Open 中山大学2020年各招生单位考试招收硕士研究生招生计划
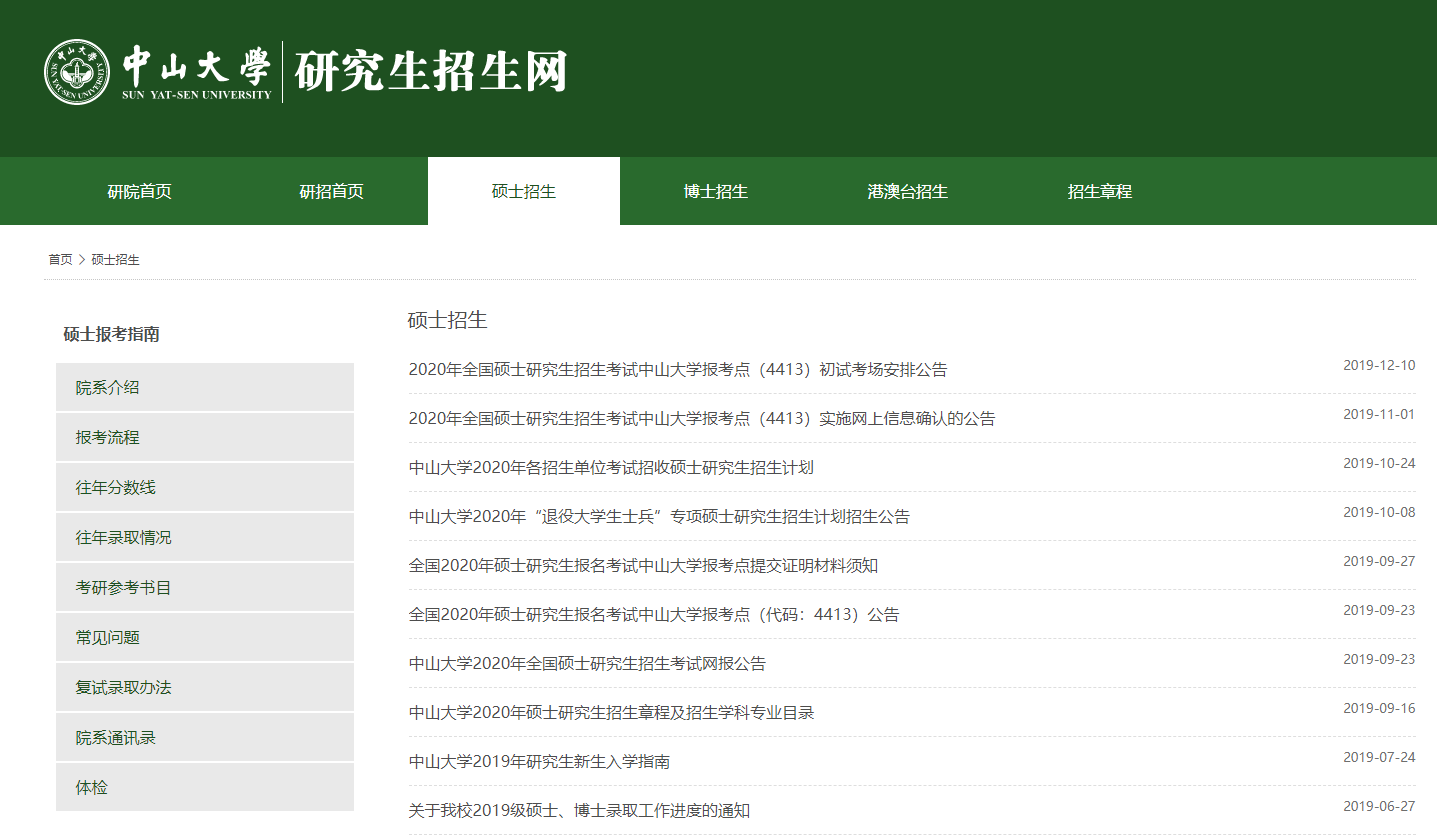The height and width of the screenshot is (837, 1437). coord(611,467)
